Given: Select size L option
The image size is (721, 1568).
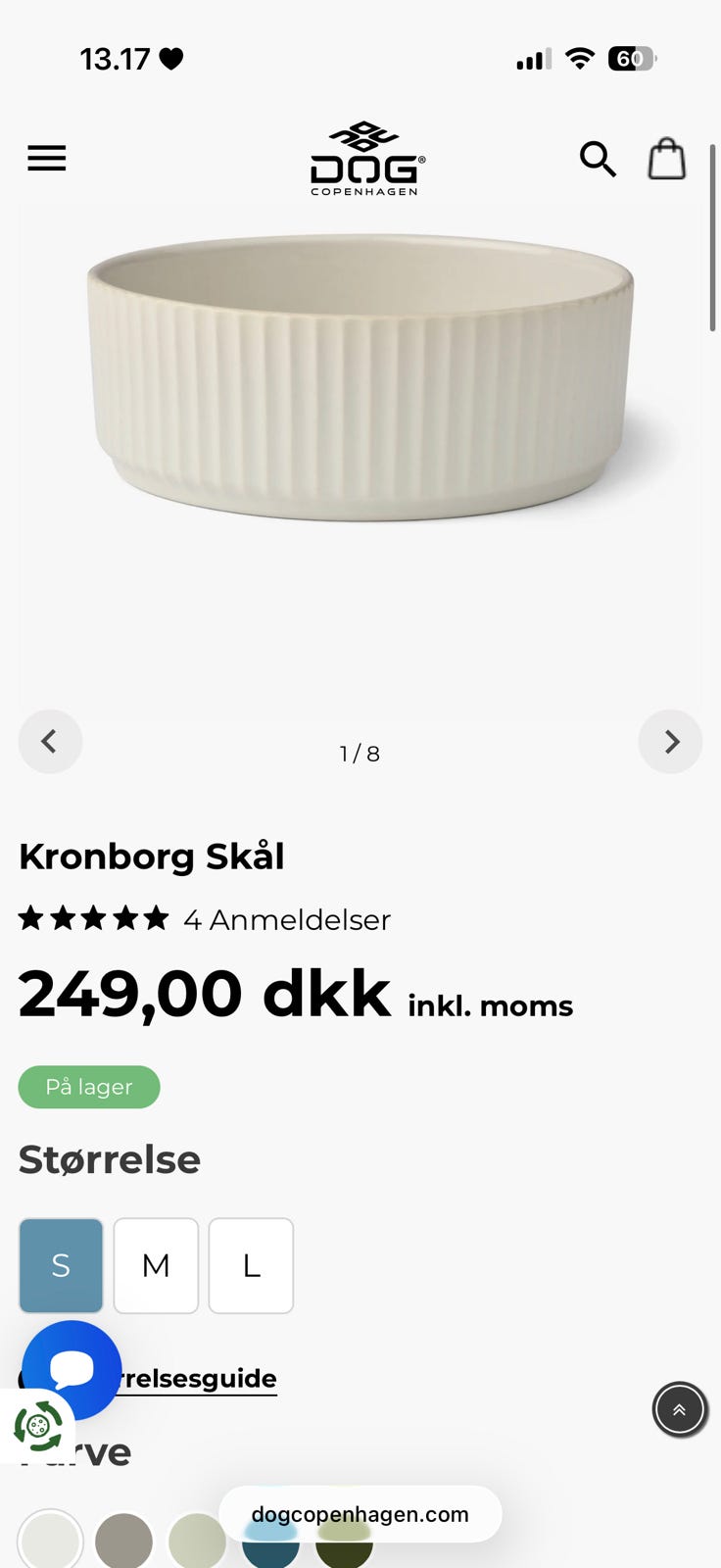Looking at the screenshot, I should pos(251,1265).
